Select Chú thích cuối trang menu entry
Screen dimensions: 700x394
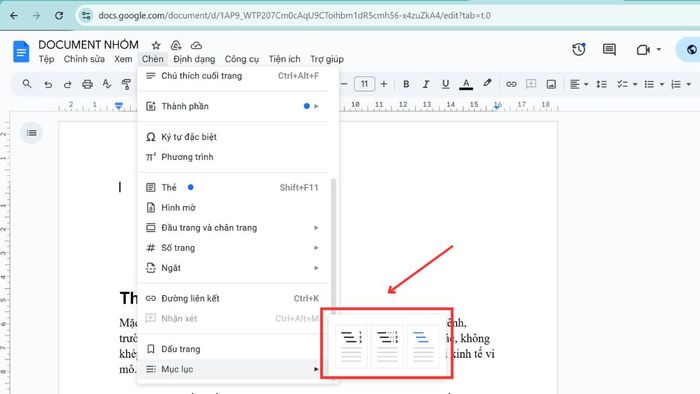pyautogui.click(x=233, y=76)
